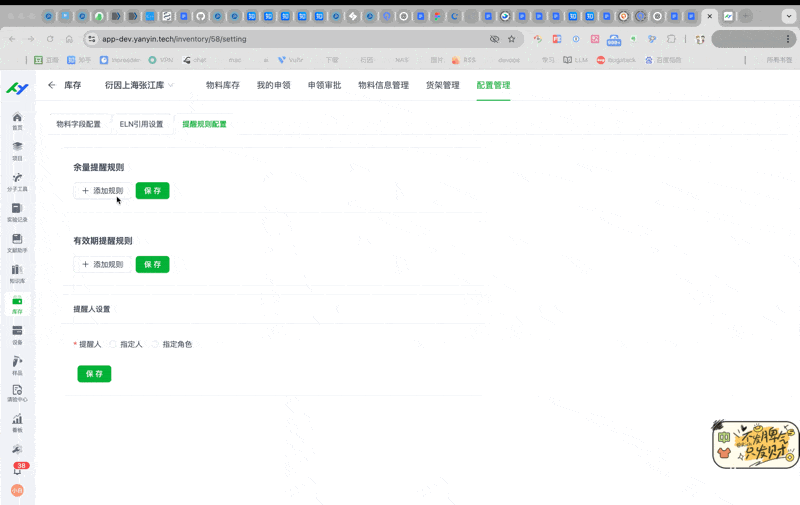This screenshot has height=505, width=800.
Task: Switch to 物料字段配置 tab
Action: pyautogui.click(x=79, y=124)
